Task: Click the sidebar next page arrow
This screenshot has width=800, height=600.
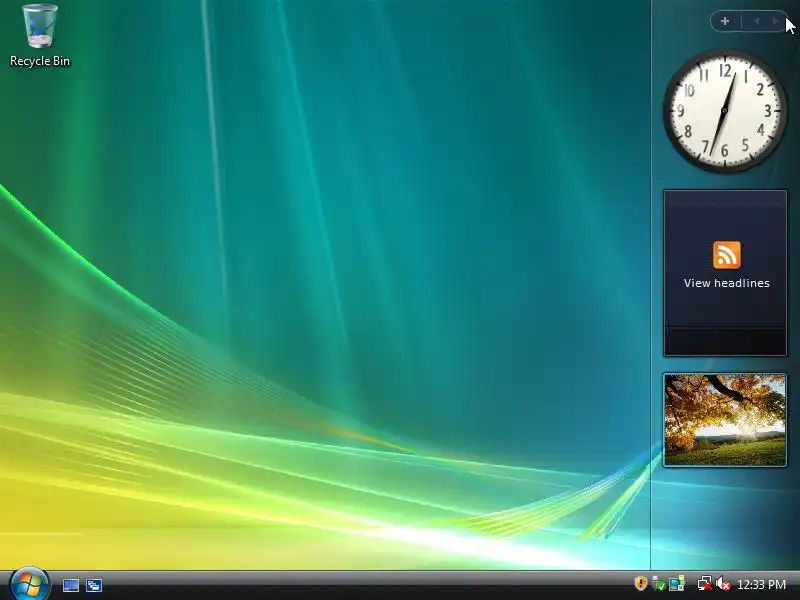Action: 776,21
